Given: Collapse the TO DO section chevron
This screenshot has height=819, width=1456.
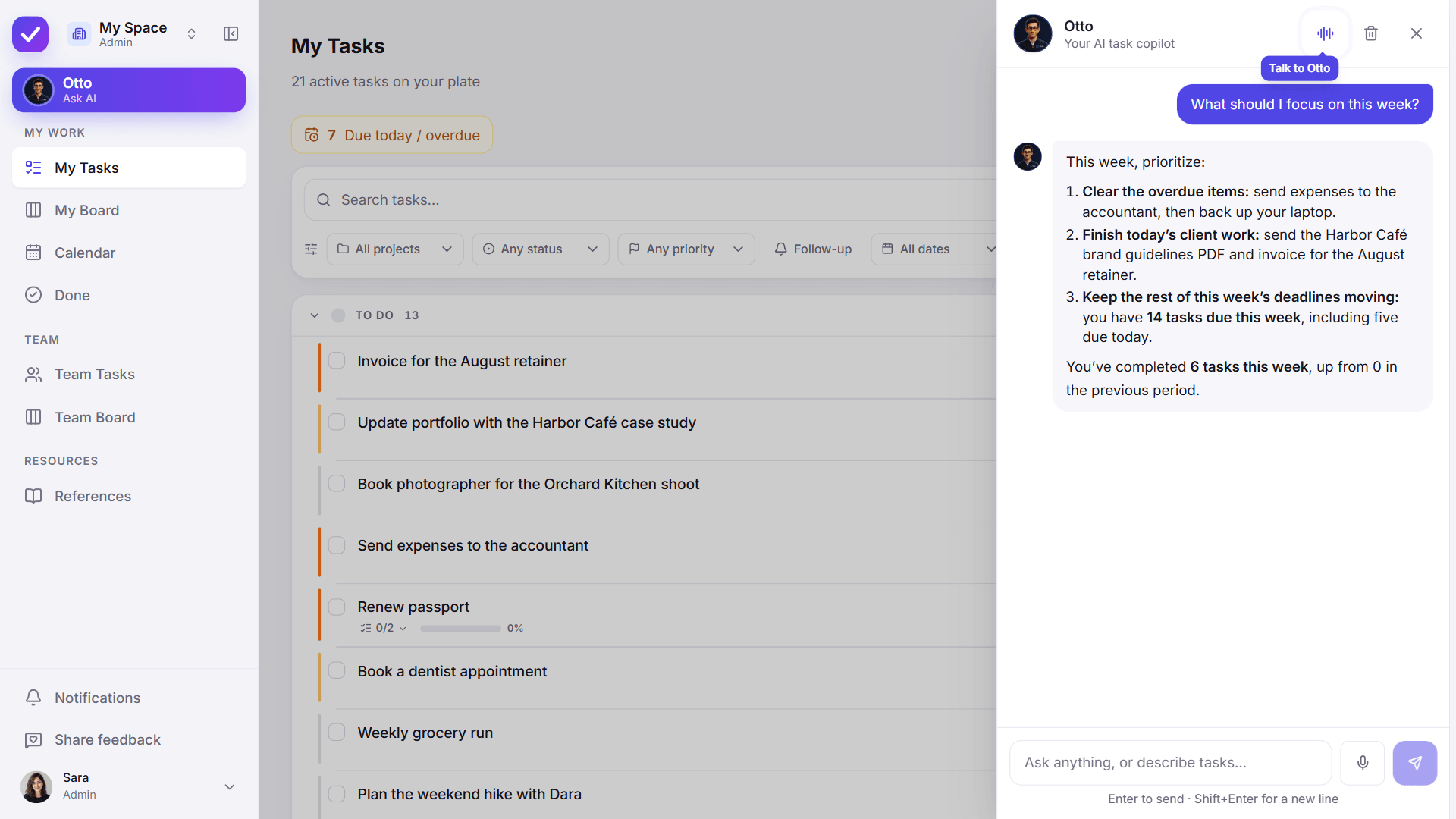Looking at the screenshot, I should click(315, 315).
